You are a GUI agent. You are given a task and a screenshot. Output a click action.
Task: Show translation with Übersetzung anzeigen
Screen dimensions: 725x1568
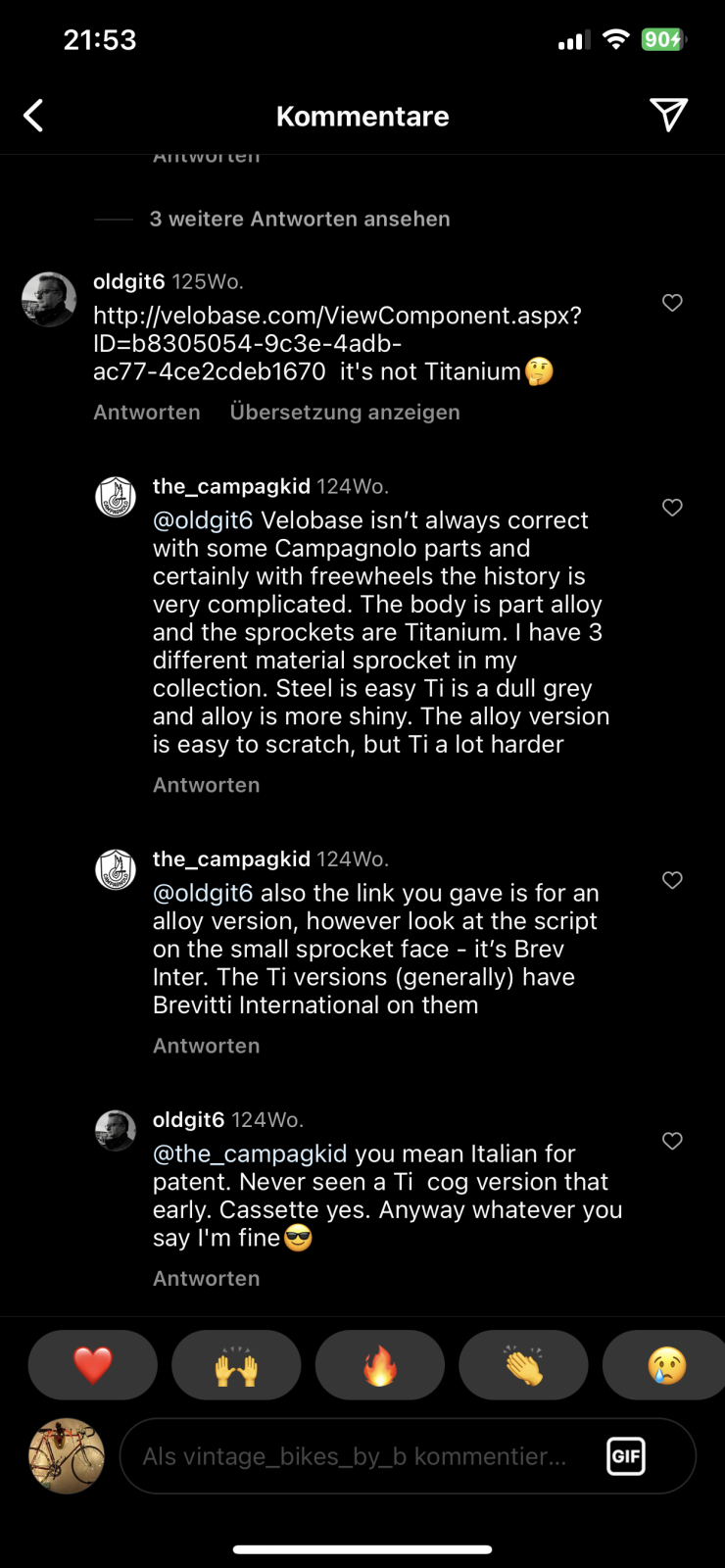pyautogui.click(x=345, y=413)
